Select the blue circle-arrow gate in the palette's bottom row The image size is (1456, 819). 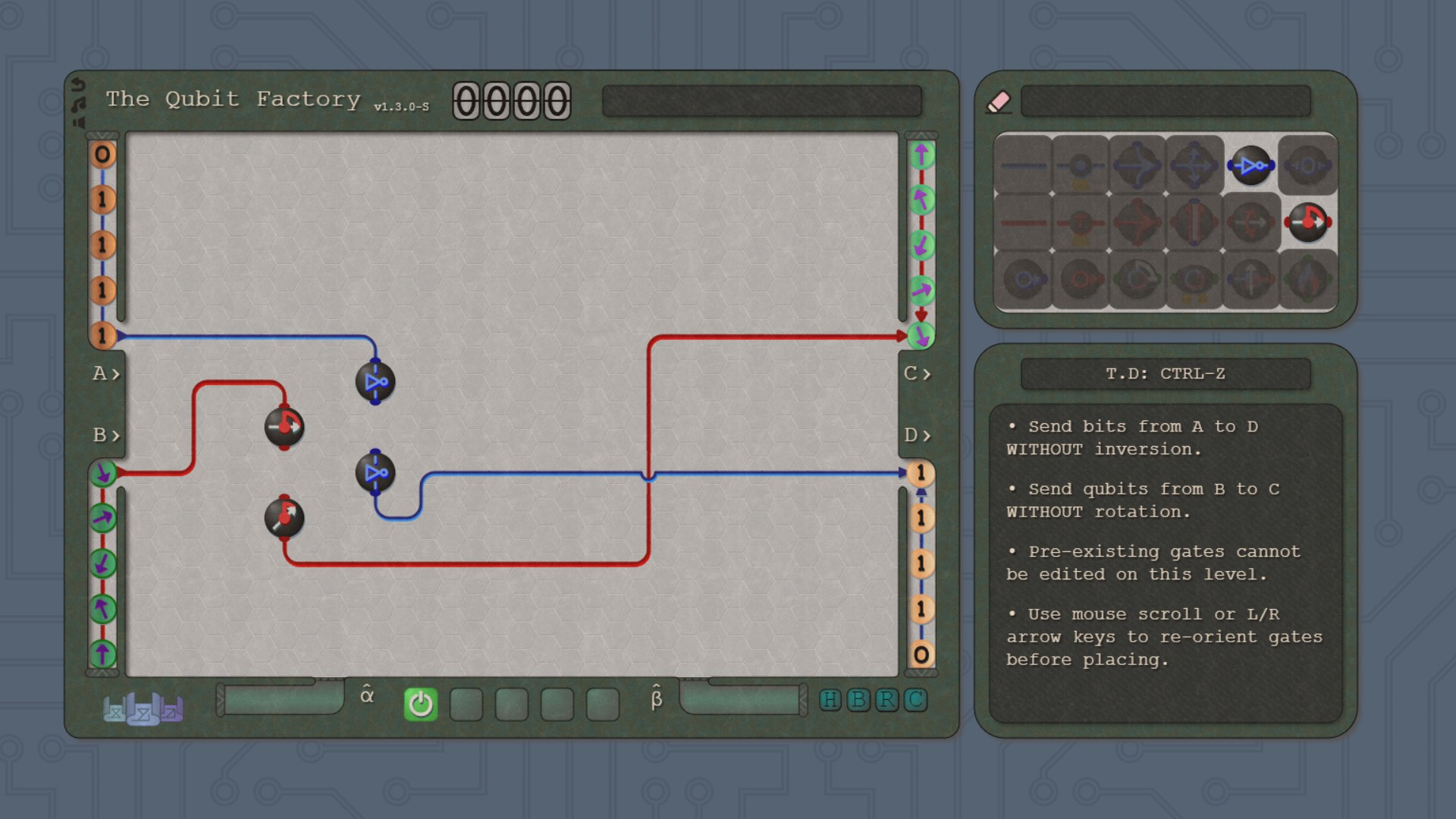point(1023,280)
